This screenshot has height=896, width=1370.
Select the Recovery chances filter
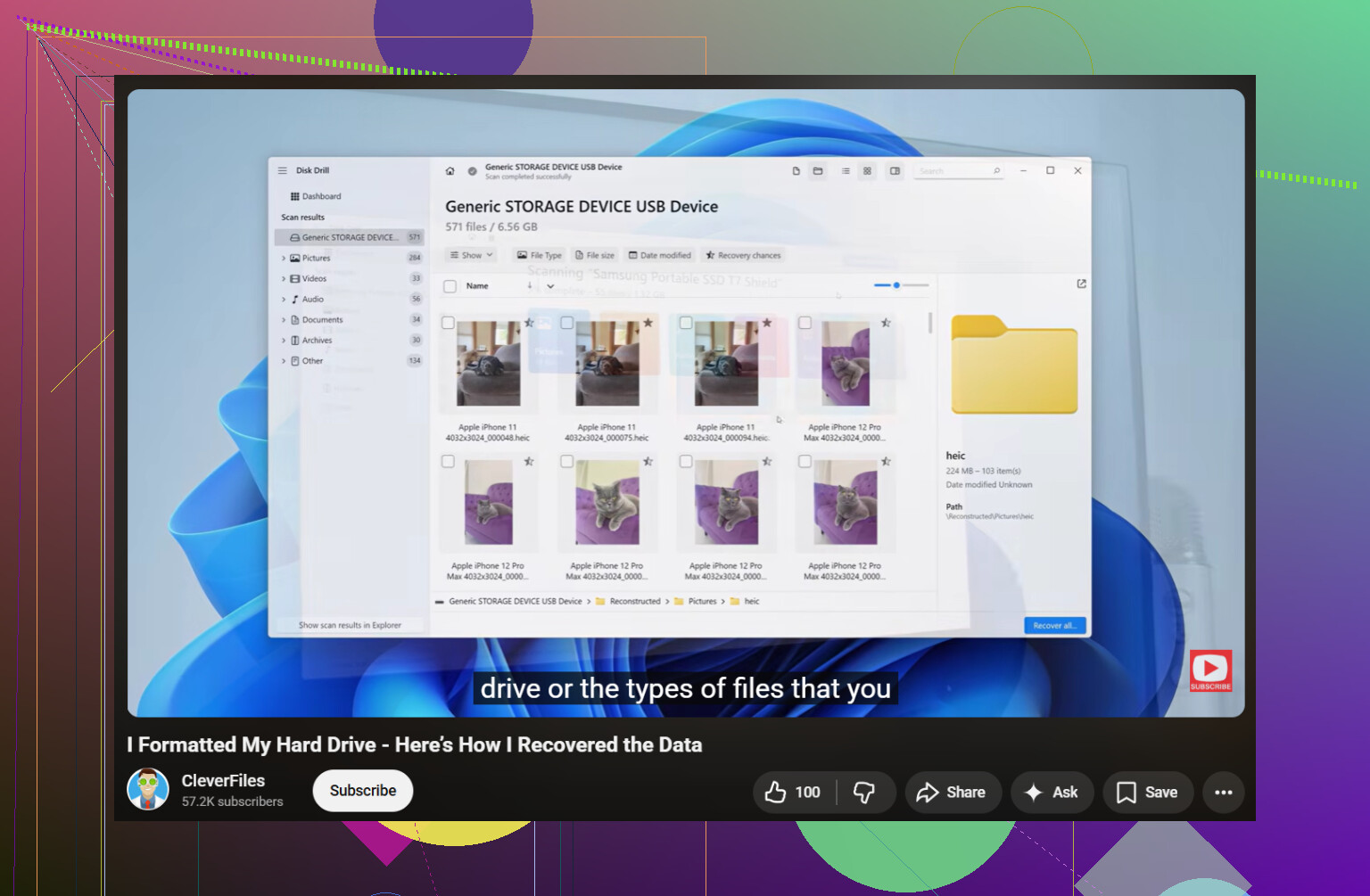click(743, 255)
